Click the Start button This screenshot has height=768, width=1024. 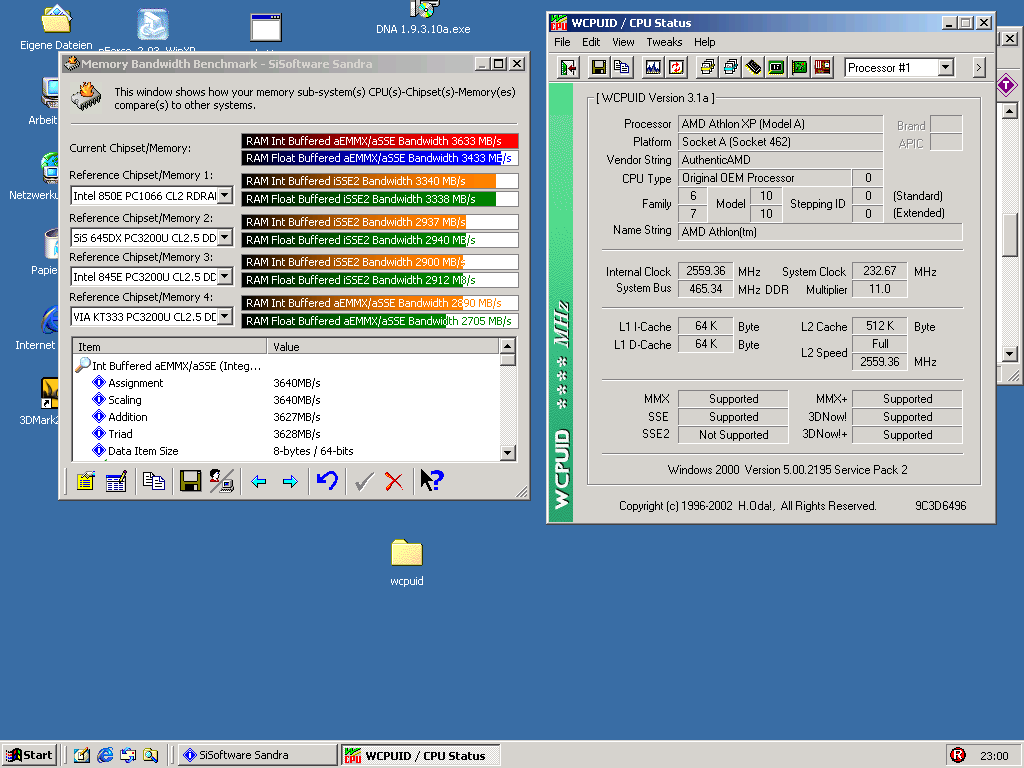(29, 755)
